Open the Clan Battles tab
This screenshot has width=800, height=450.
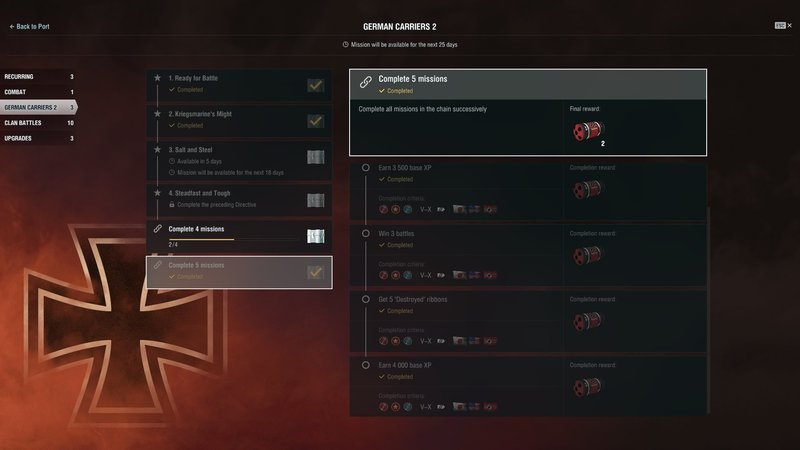click(38, 123)
